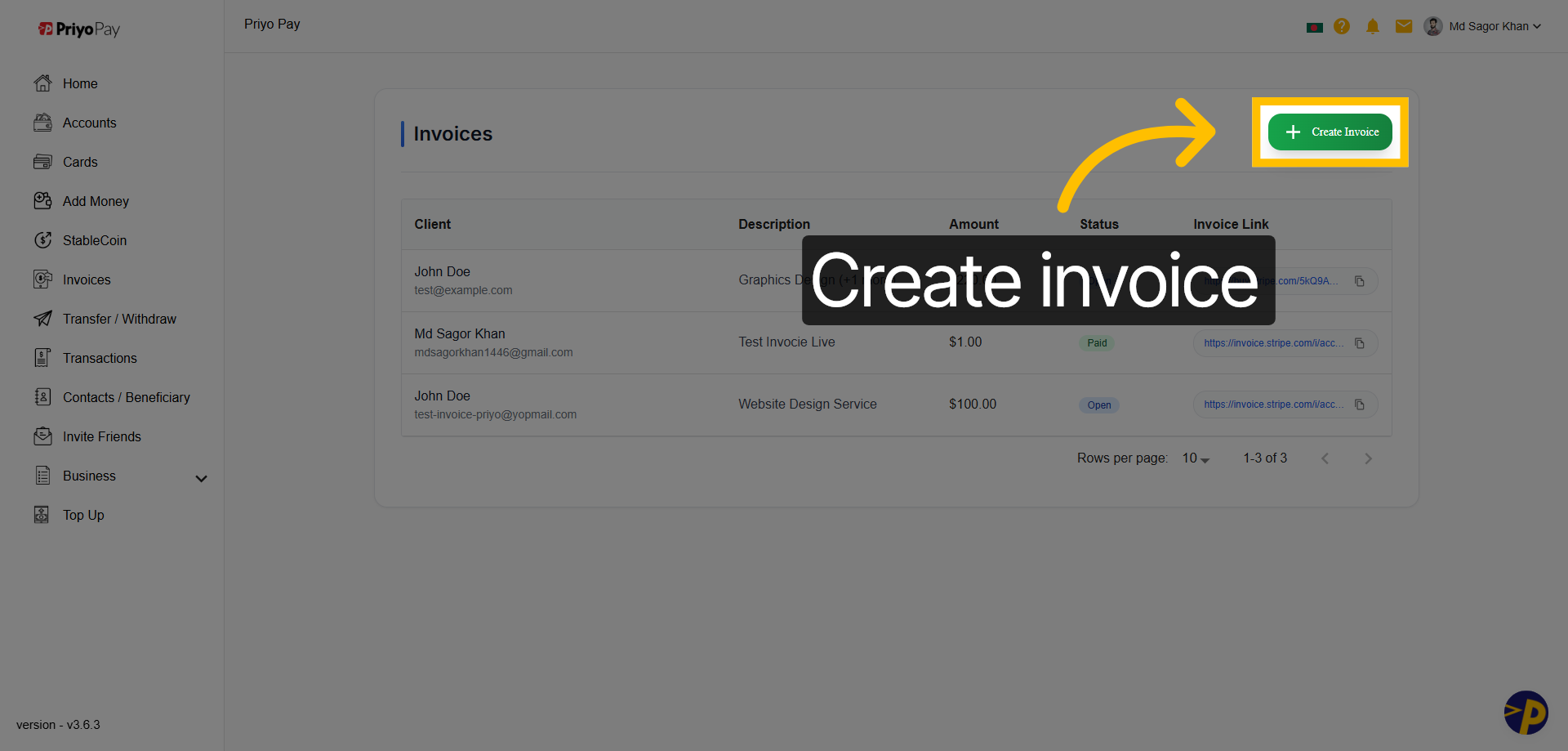Go to the next page of invoices
This screenshot has height=751, width=1568.
click(x=1369, y=458)
